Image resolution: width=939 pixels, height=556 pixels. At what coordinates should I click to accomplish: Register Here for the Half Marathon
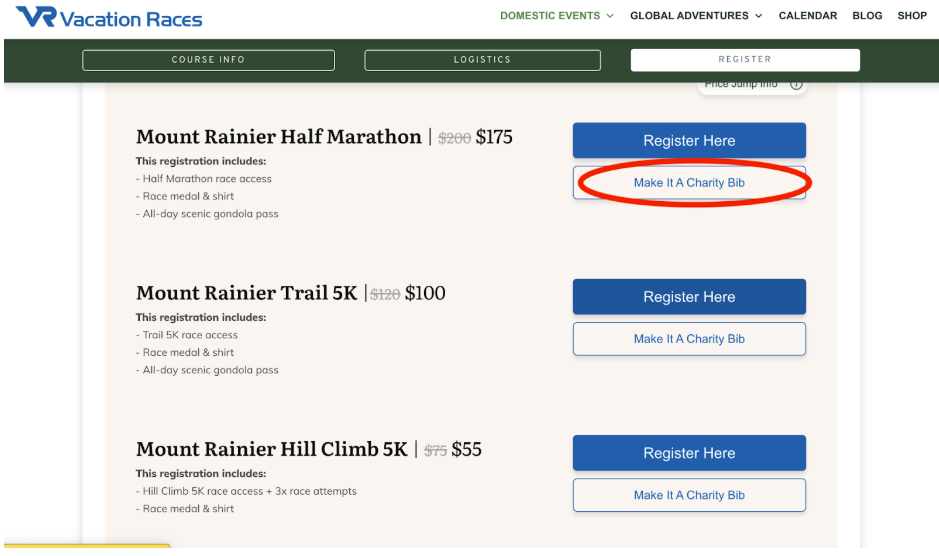[x=689, y=141]
